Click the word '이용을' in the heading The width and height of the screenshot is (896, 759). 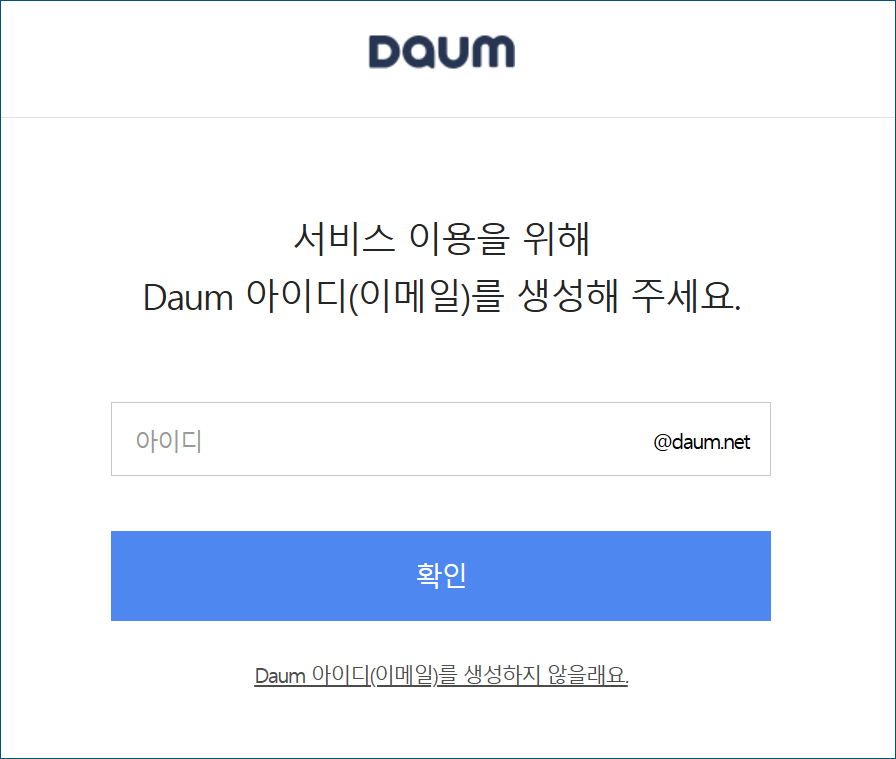pos(459,239)
